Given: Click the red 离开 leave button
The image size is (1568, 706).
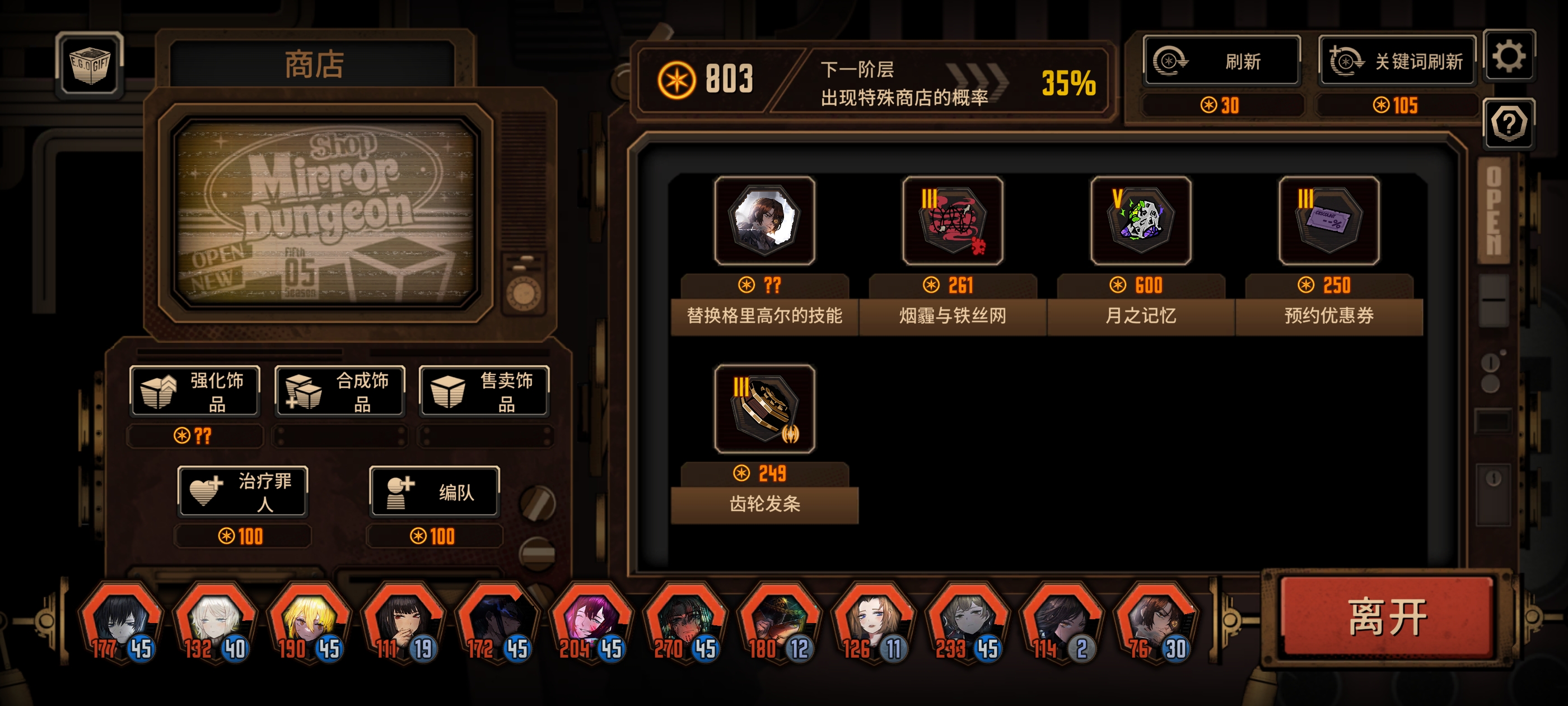Looking at the screenshot, I should point(1387,617).
